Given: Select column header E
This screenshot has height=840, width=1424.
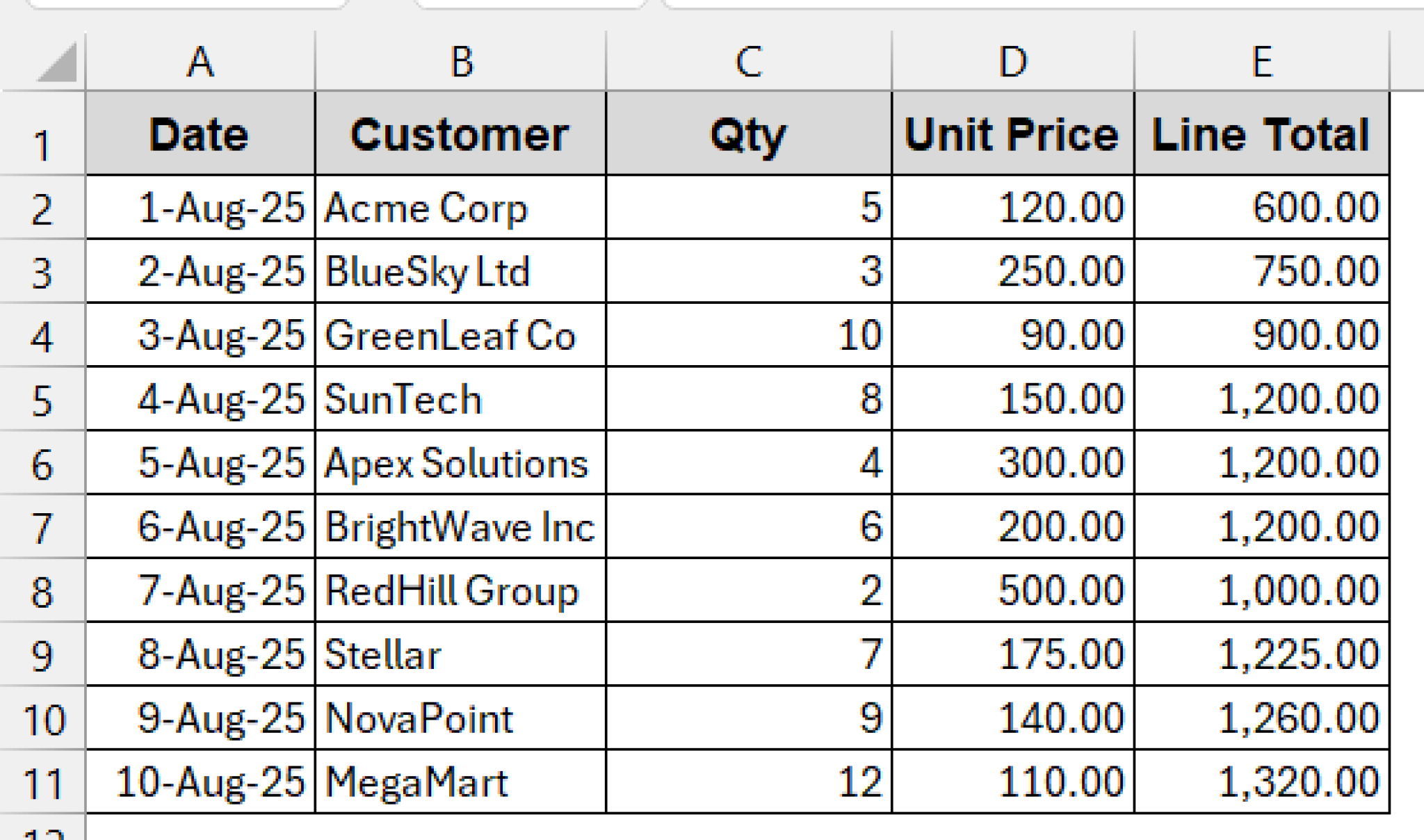Looking at the screenshot, I should [1262, 63].
